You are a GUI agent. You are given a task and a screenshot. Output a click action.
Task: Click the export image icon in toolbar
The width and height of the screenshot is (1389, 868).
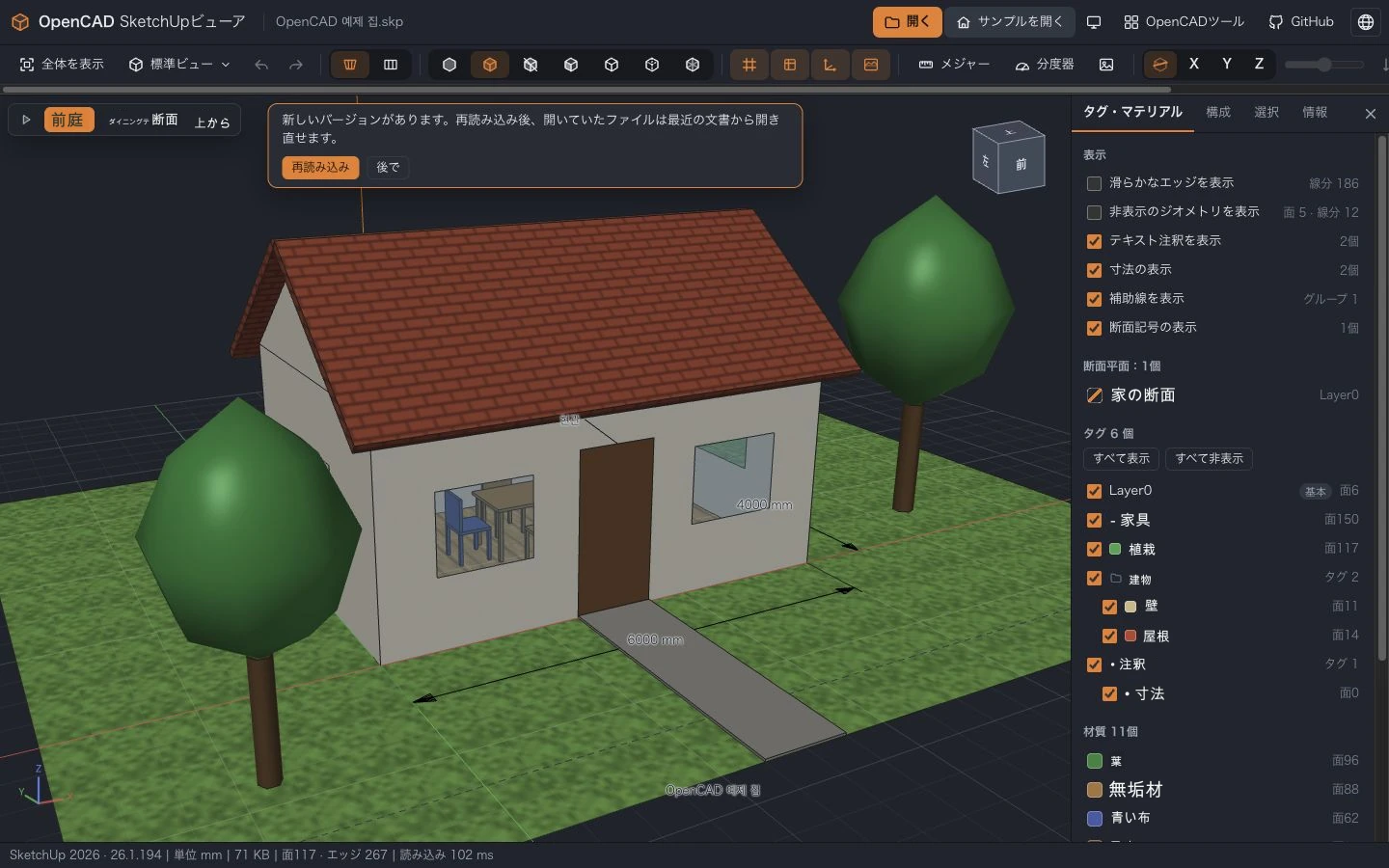coord(1106,65)
